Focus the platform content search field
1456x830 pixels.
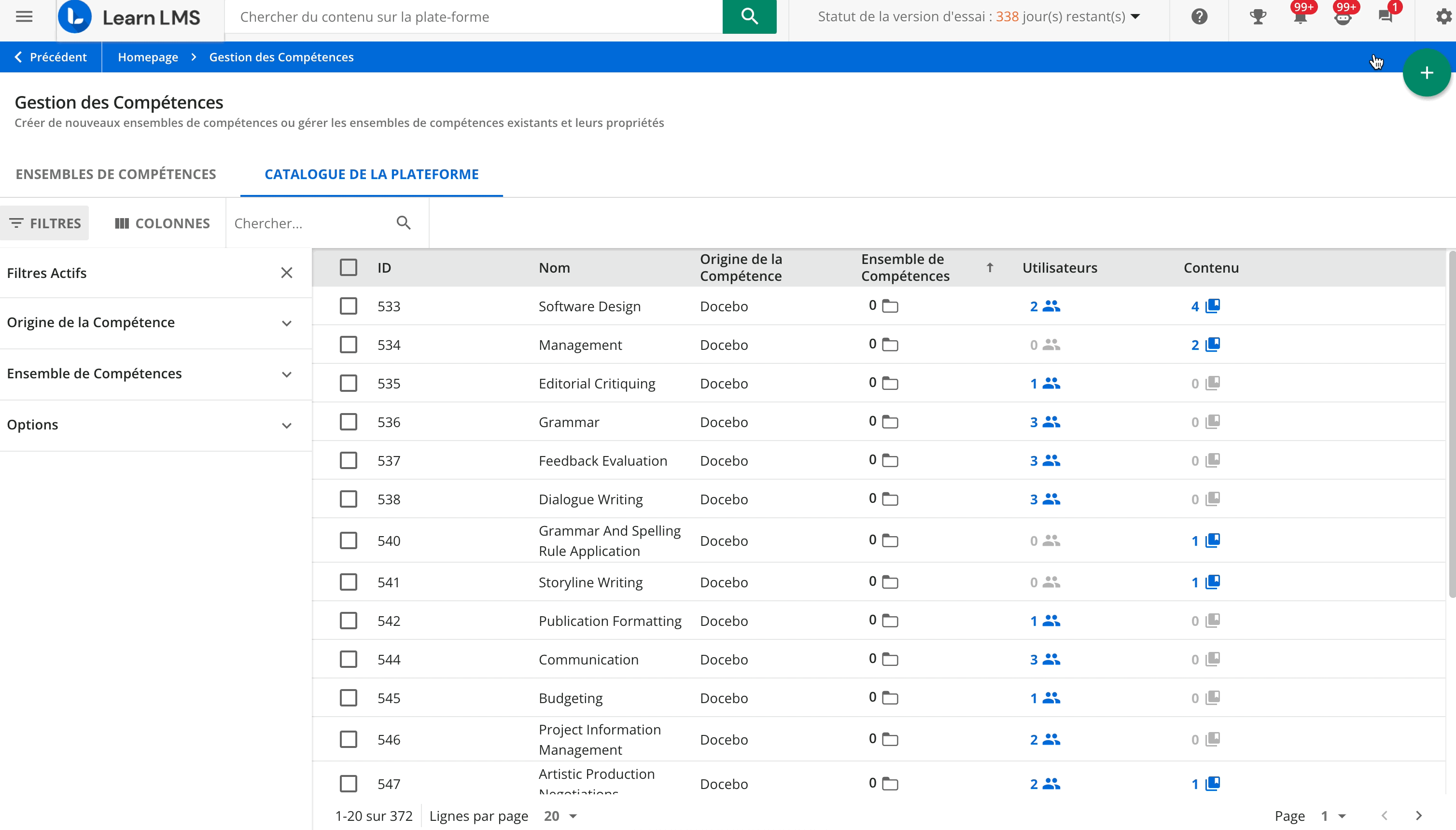(x=475, y=16)
